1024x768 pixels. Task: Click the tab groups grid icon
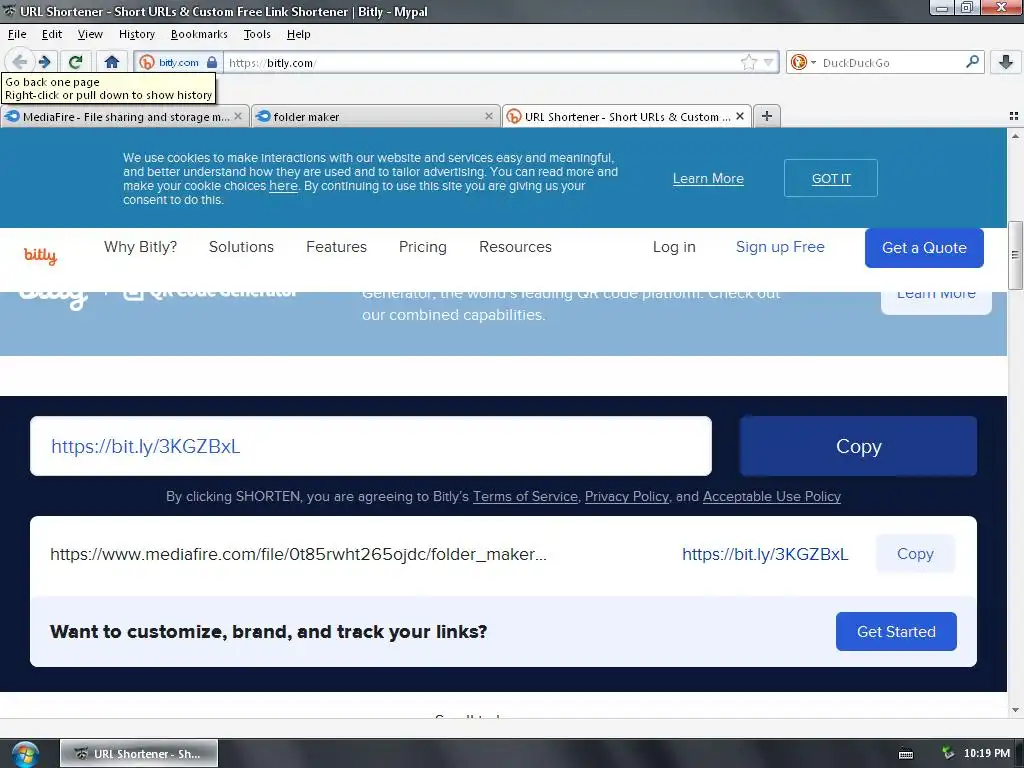[x=1014, y=116]
